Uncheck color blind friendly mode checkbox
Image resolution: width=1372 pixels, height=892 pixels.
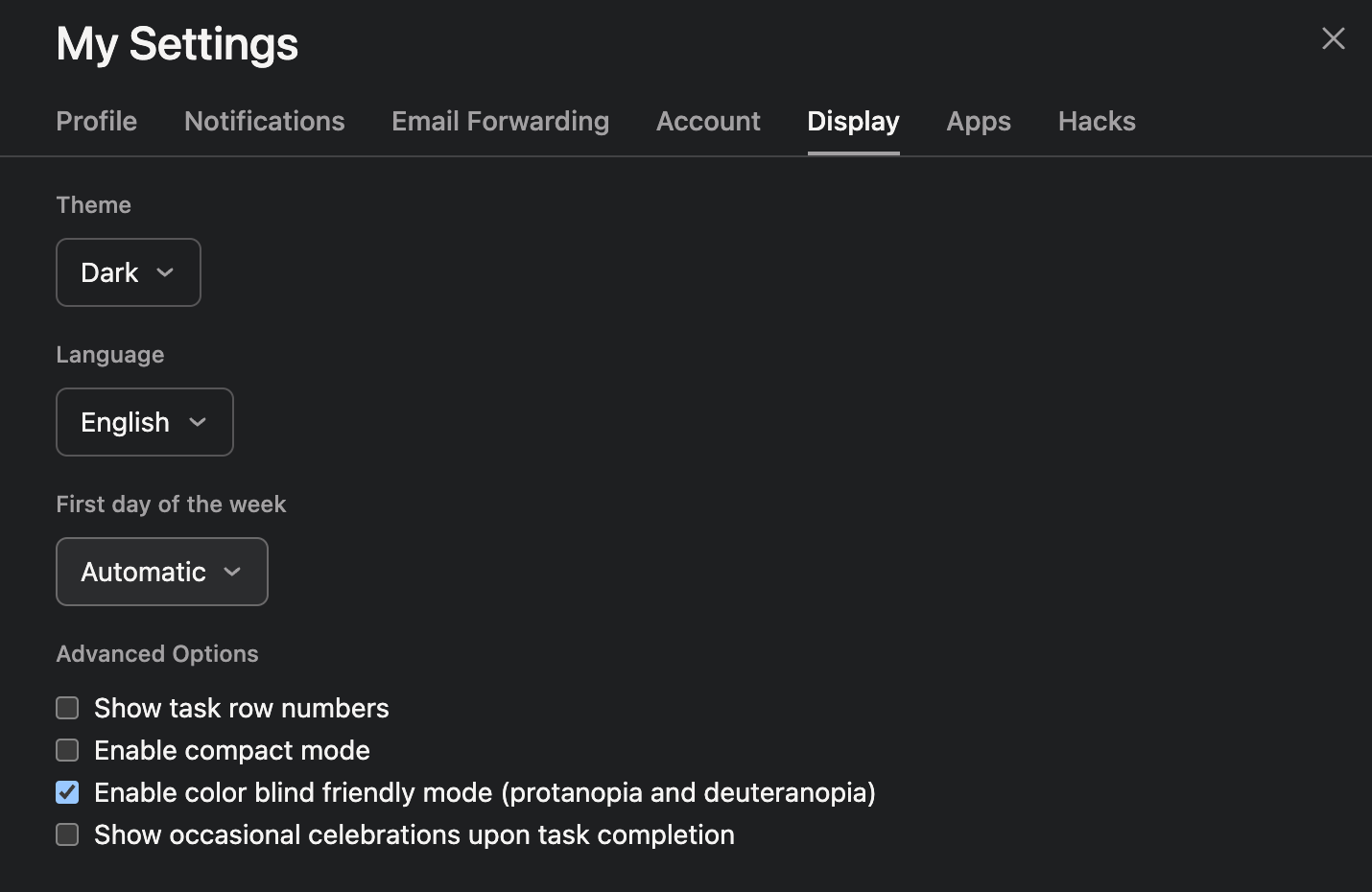click(67, 792)
